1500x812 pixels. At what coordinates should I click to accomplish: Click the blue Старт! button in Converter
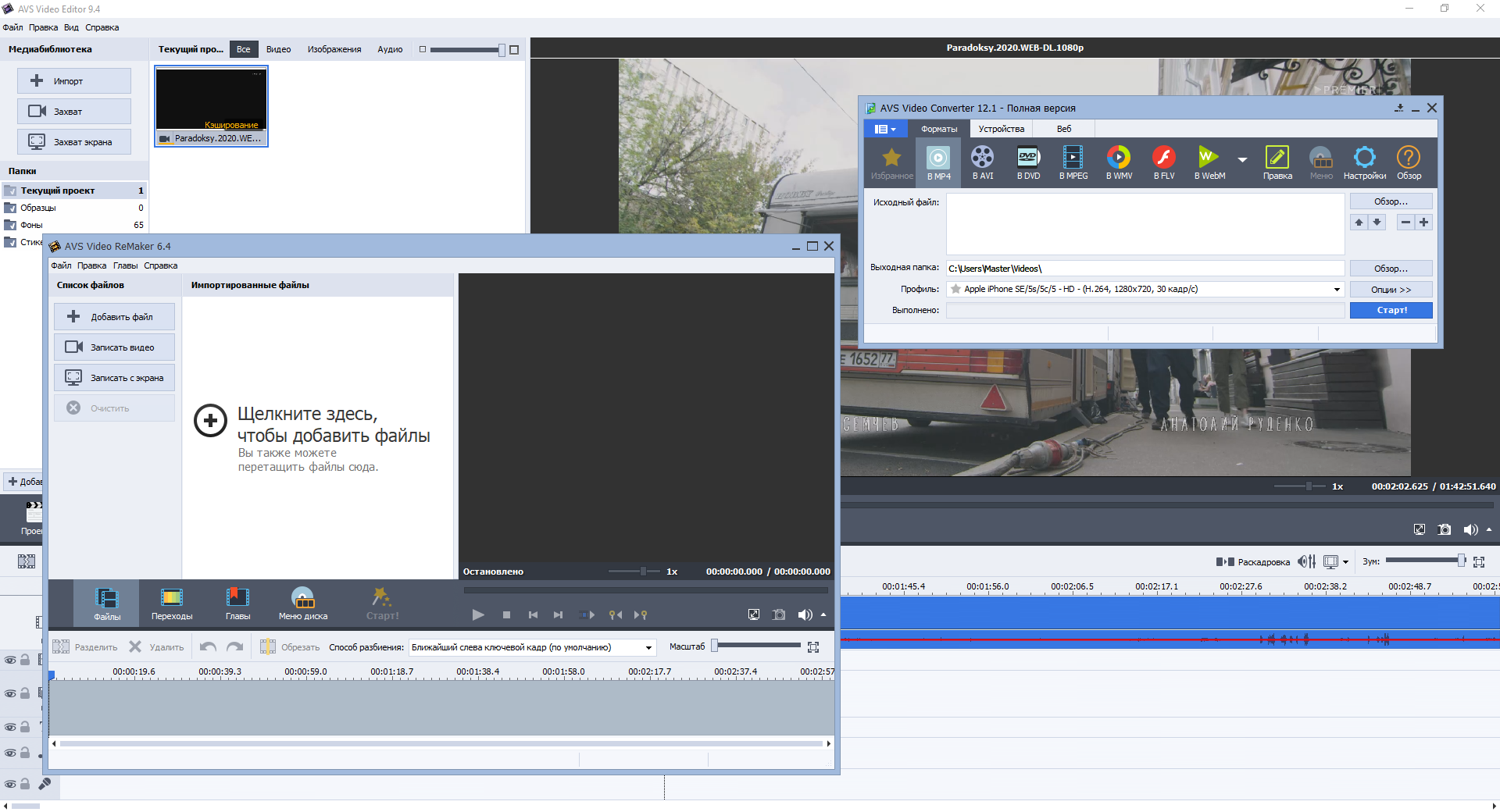1391,310
